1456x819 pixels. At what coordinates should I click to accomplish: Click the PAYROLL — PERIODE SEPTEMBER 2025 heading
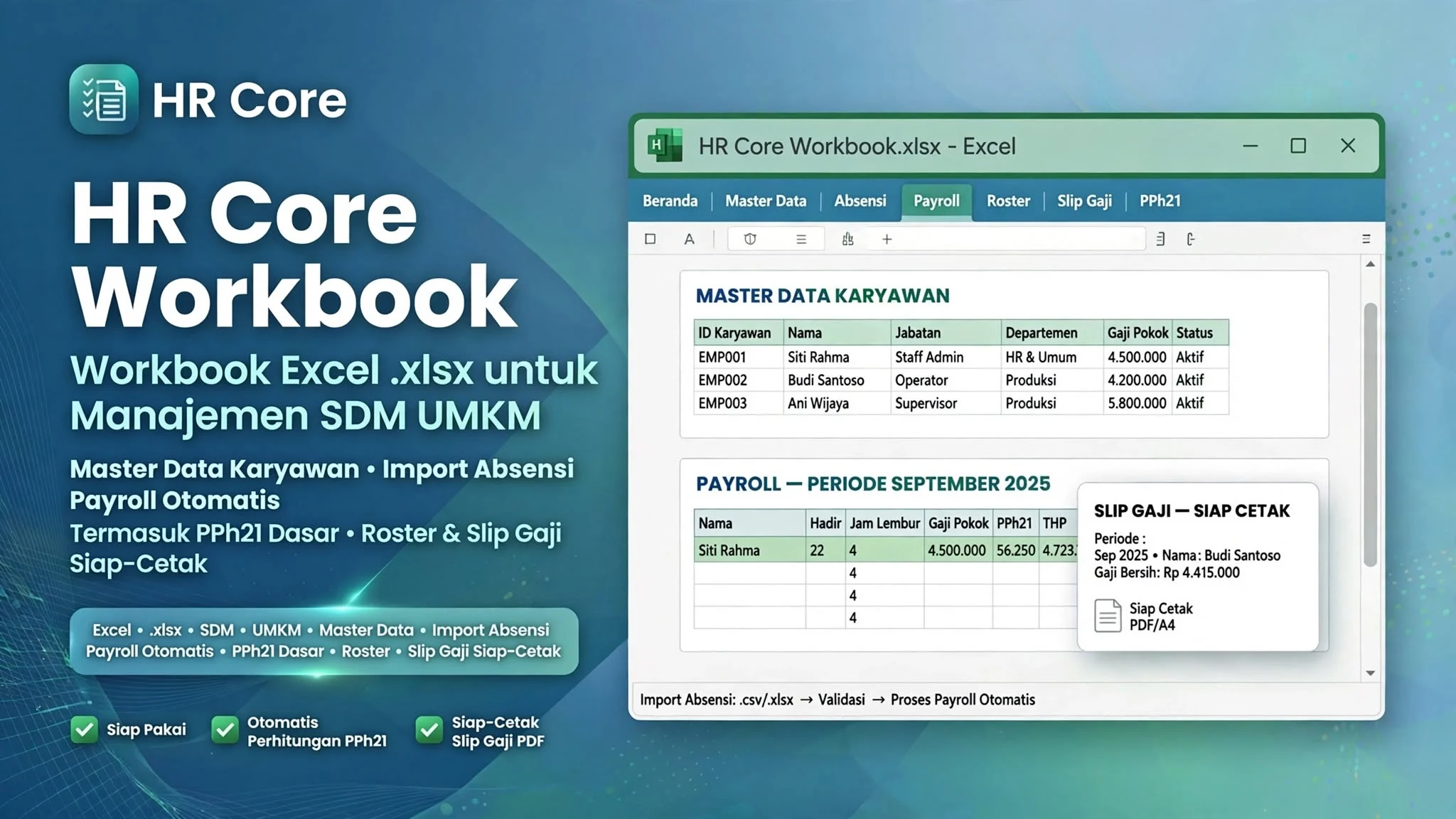point(873,484)
